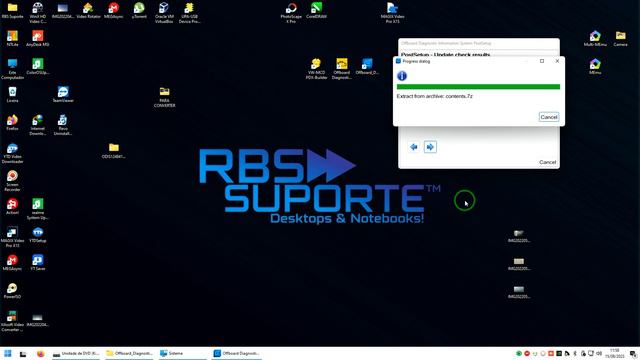640x360 pixels.
Task: Select Oracle VM VirtualBox desktop icon
Action: 164,13
